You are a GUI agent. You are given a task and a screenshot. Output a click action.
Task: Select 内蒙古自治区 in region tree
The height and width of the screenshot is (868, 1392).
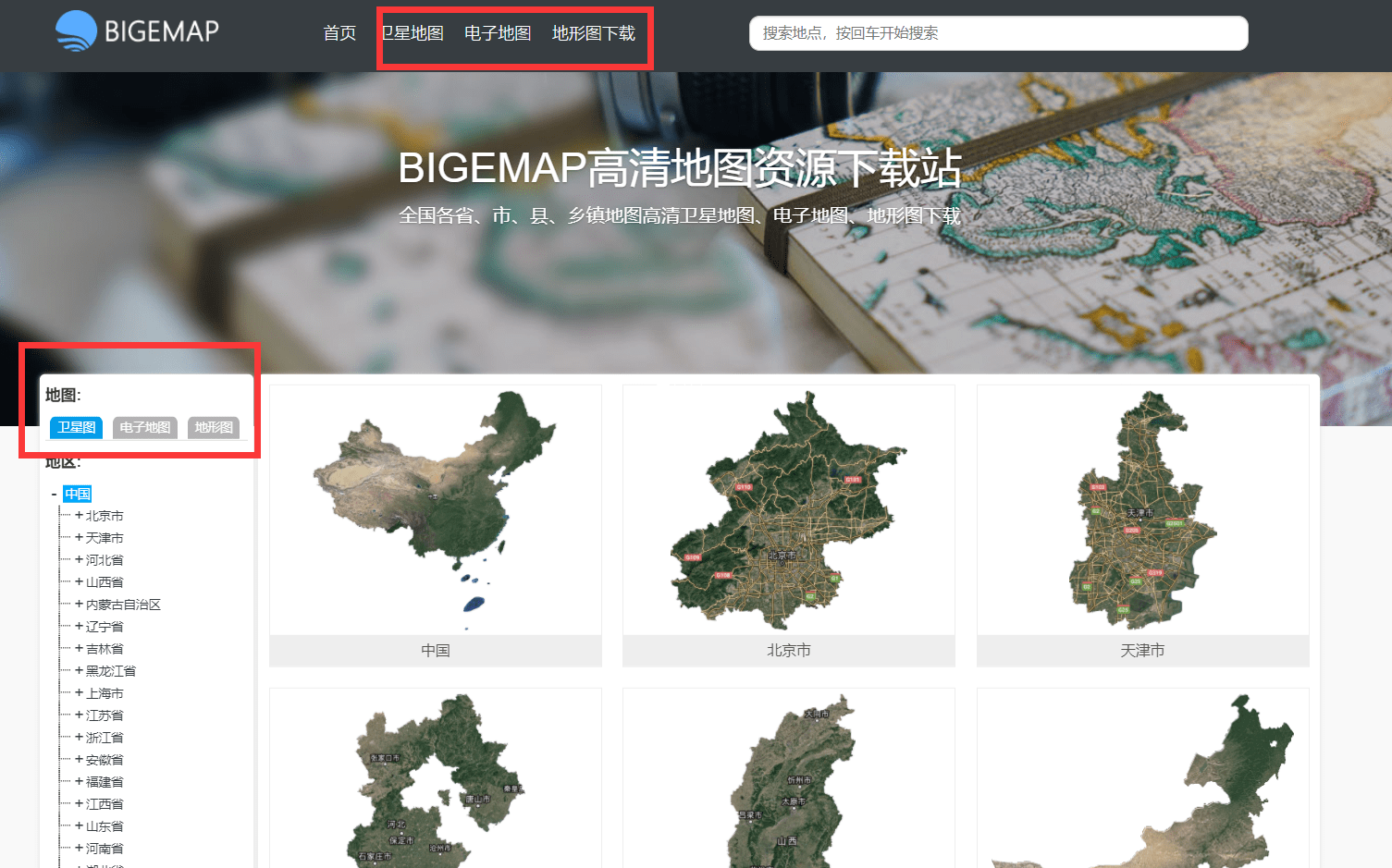point(123,605)
